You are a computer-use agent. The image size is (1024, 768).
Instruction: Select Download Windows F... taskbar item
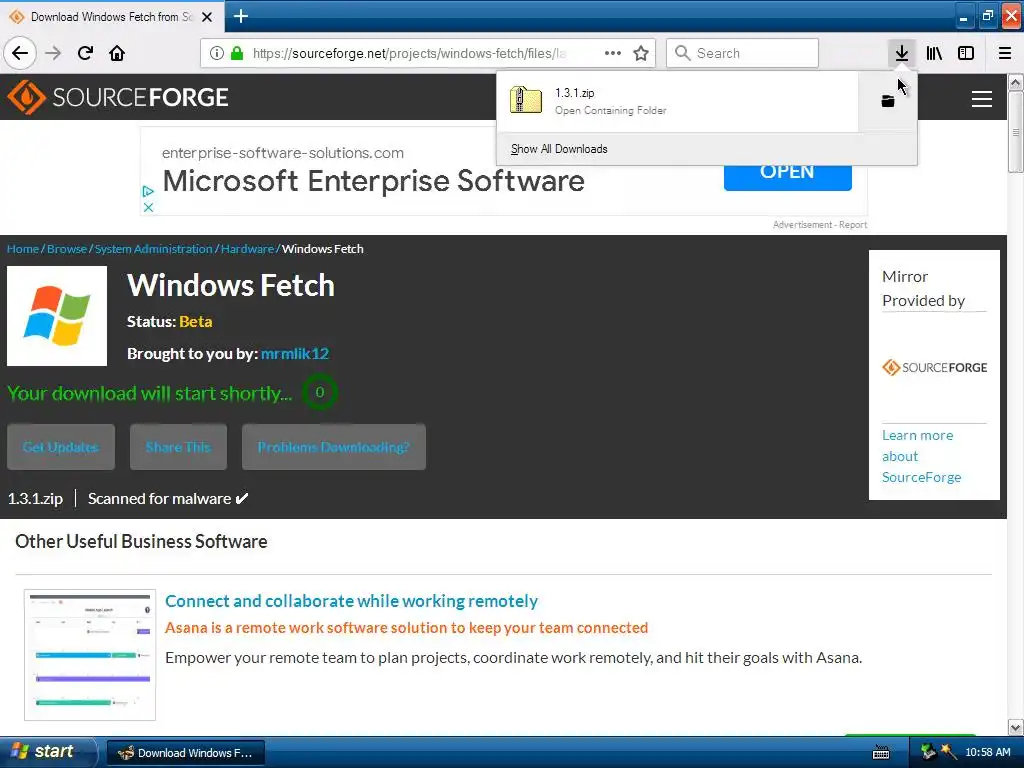pos(185,753)
